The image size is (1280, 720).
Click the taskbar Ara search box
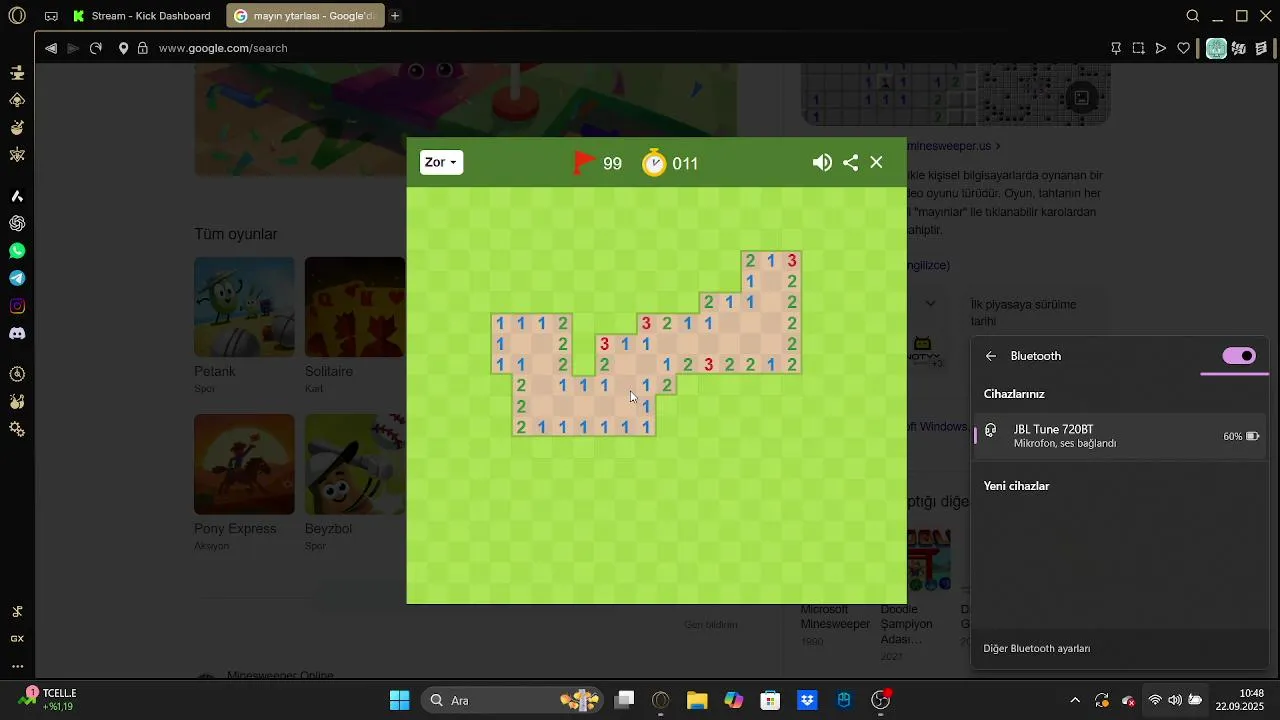pos(513,700)
